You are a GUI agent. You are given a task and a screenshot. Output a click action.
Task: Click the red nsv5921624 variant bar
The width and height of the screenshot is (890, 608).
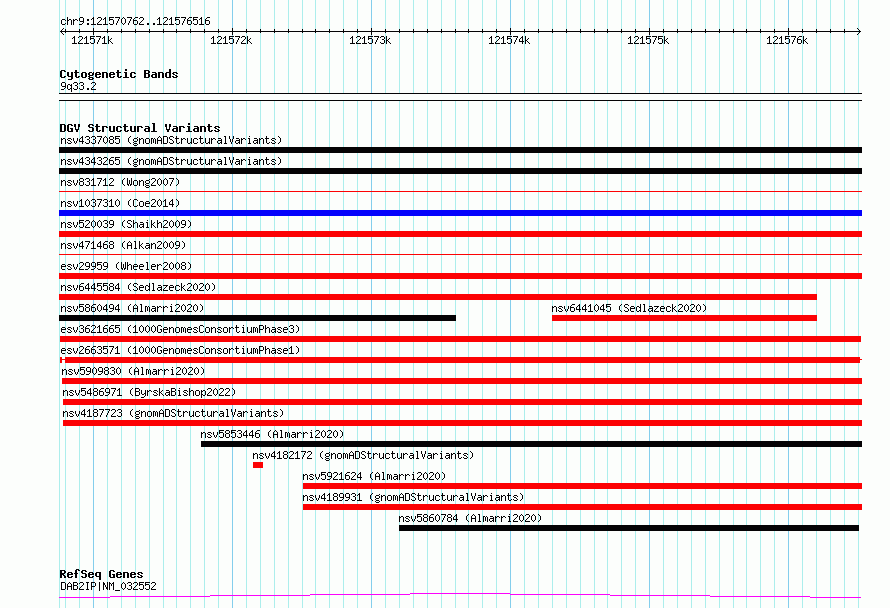tap(582, 486)
